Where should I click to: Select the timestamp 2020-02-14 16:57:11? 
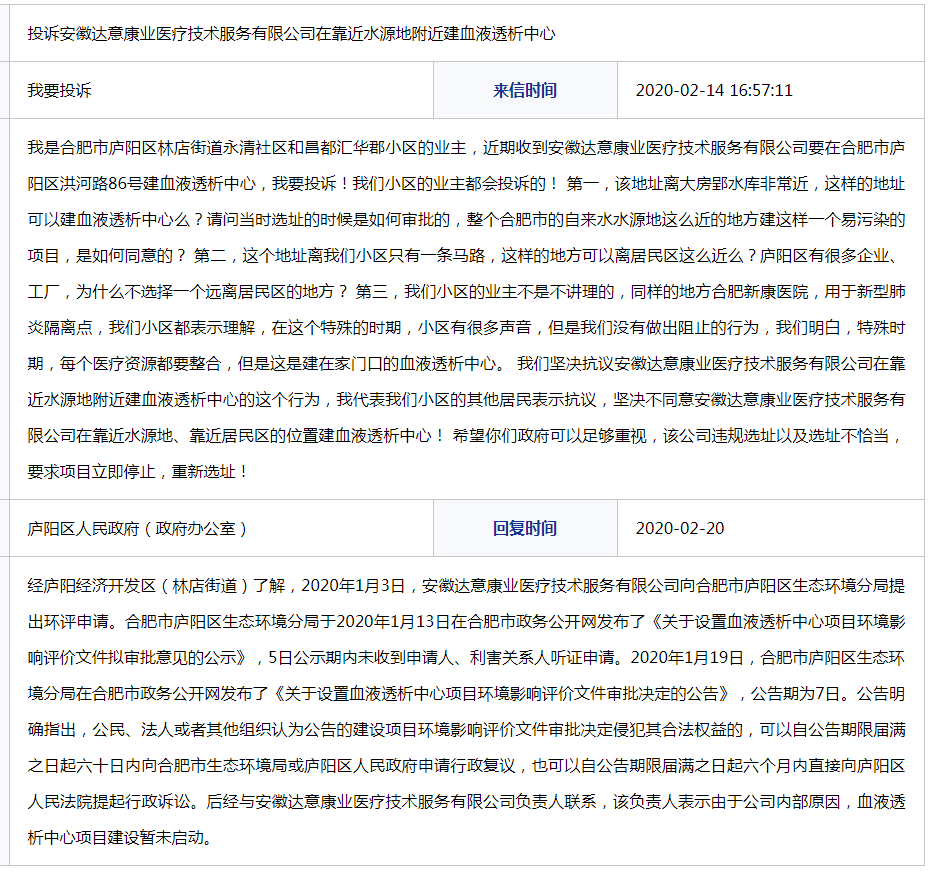pyautogui.click(x=714, y=90)
